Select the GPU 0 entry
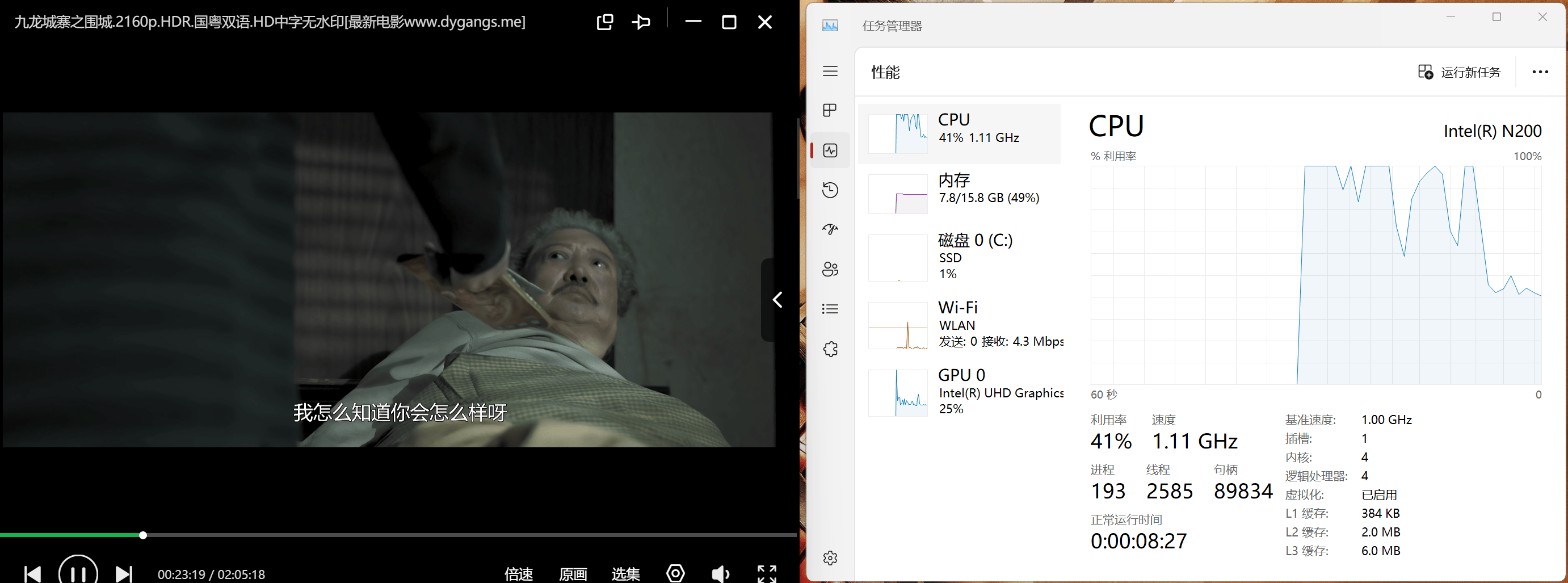Viewport: 1568px width, 583px height. 959,392
